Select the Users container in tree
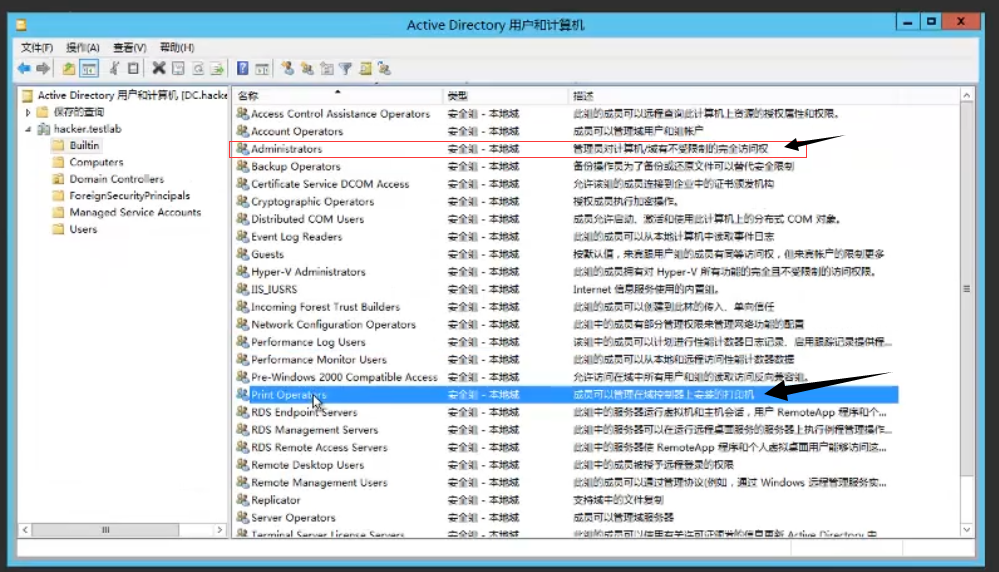999x572 pixels. click(83, 229)
